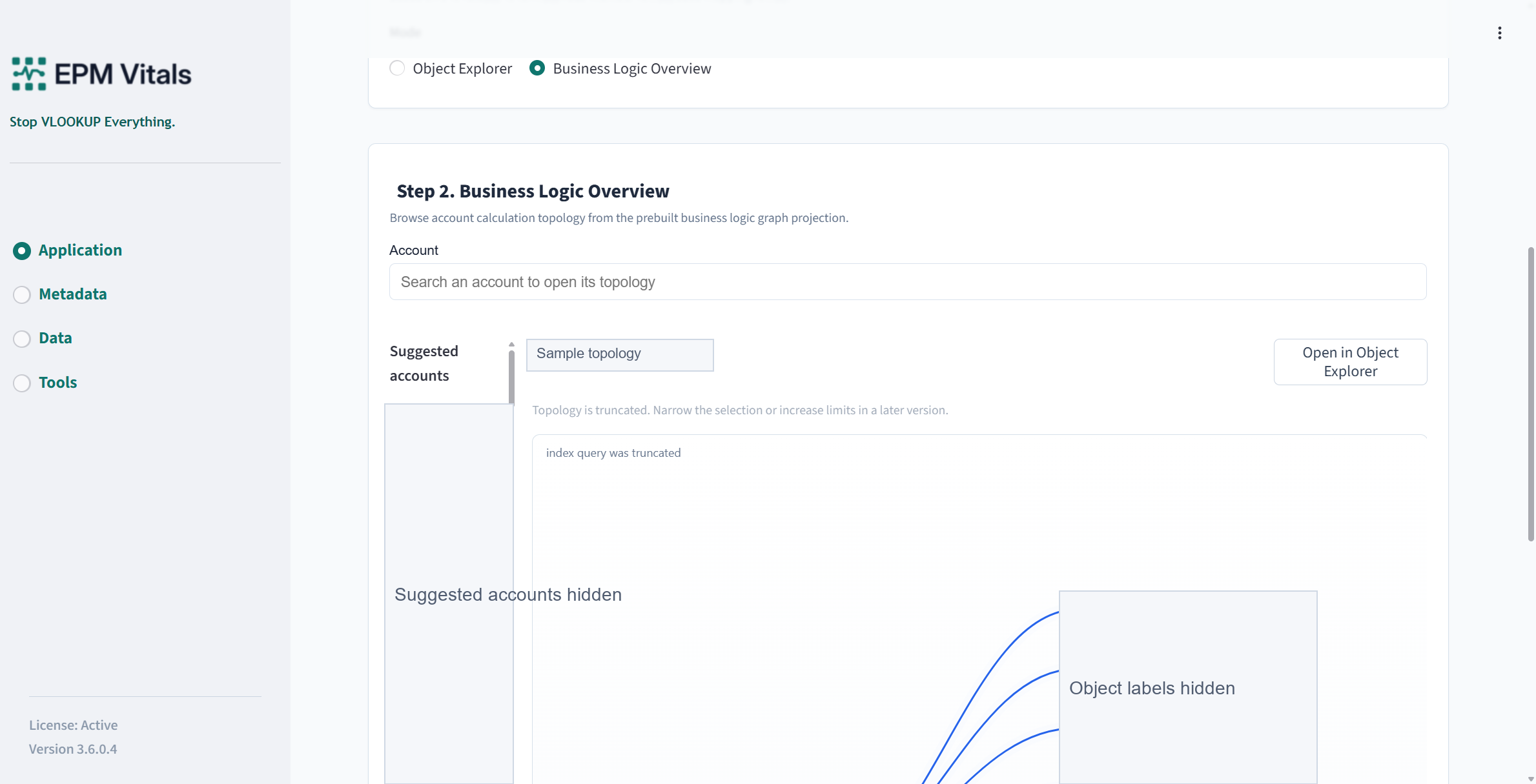The height and width of the screenshot is (784, 1536).
Task: Click the 'Stop VLOOKUP Everything.' tagline
Action: coord(92,122)
